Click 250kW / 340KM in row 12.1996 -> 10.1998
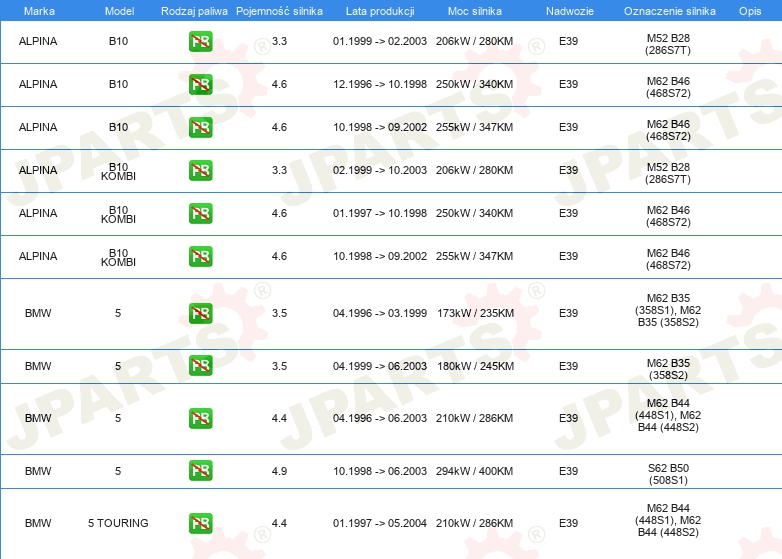The height and width of the screenshot is (559, 782). 474,84
